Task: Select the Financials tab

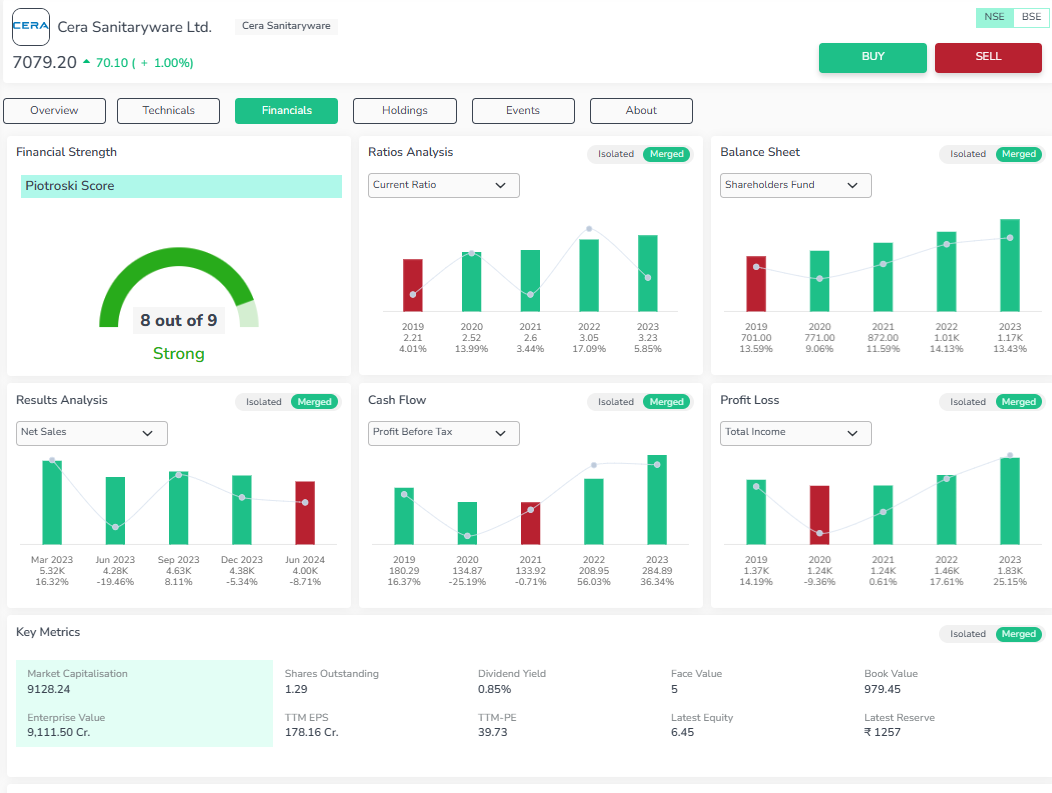Action: point(286,111)
